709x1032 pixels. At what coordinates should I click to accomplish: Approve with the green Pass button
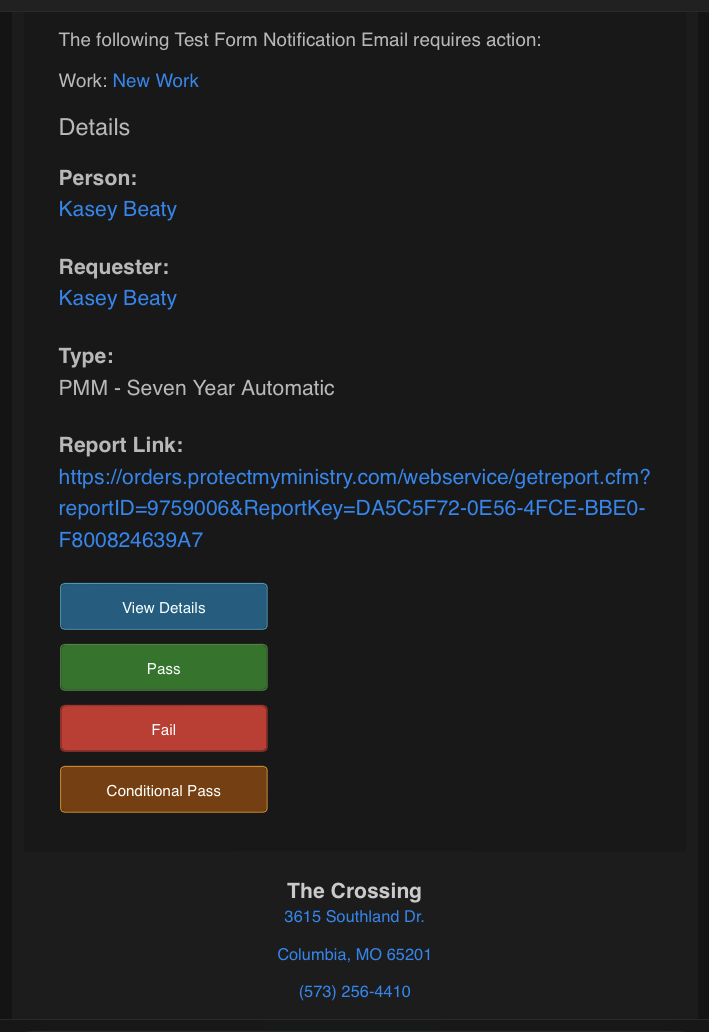164,668
